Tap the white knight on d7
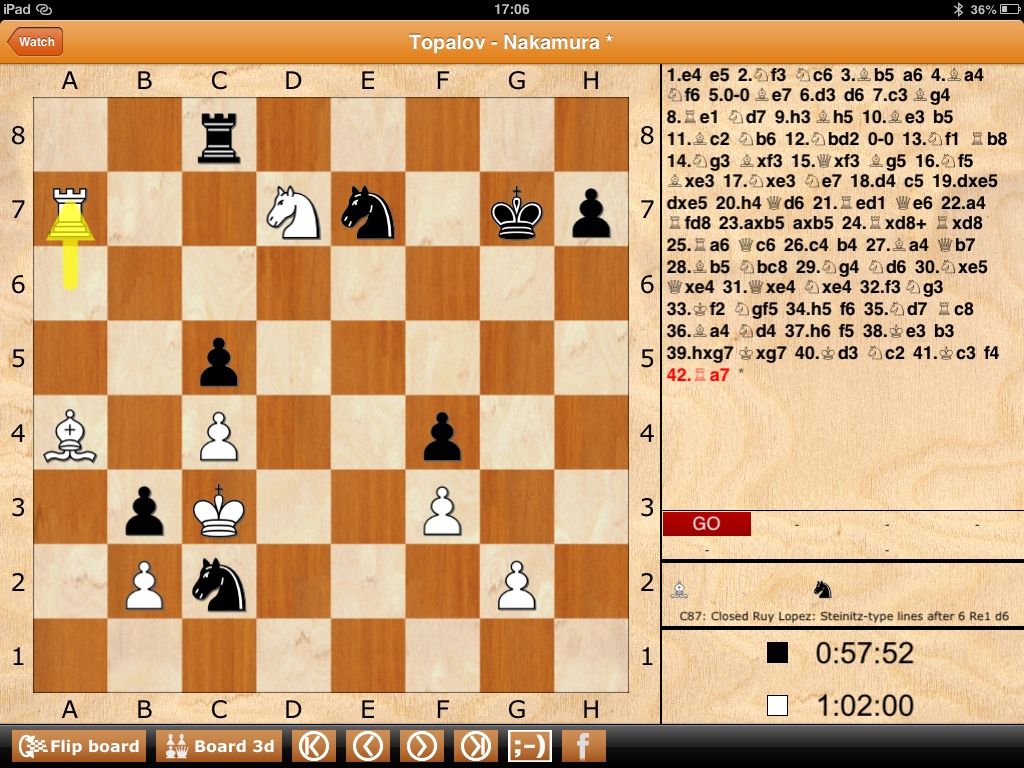Viewport: 1024px width, 768px height. [293, 212]
